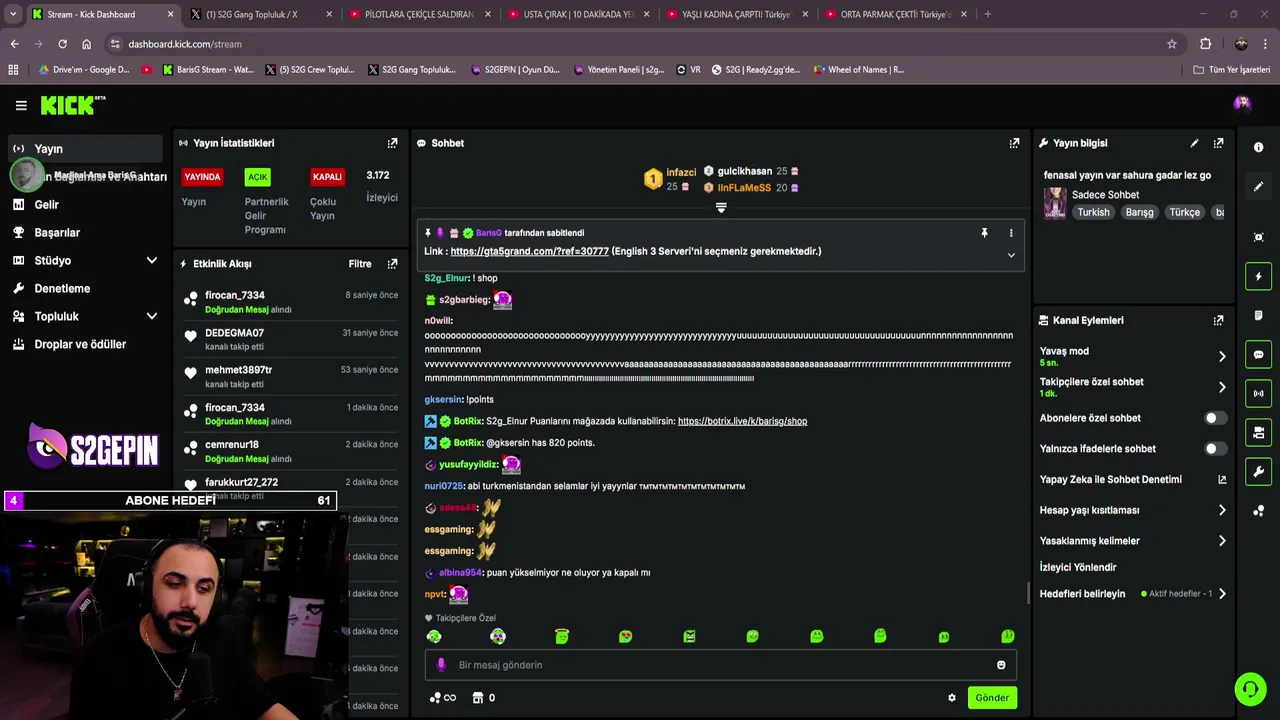Open emoji picker in message box
This screenshot has height=720, width=1280.
1001,665
